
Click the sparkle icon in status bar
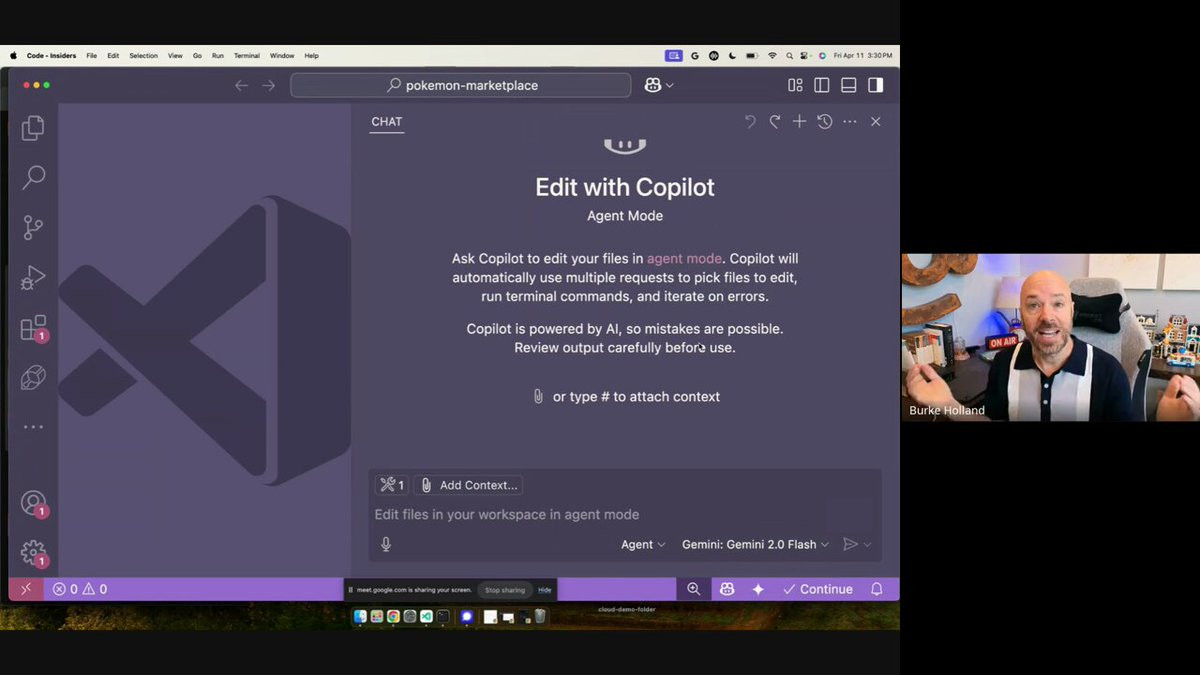point(758,589)
